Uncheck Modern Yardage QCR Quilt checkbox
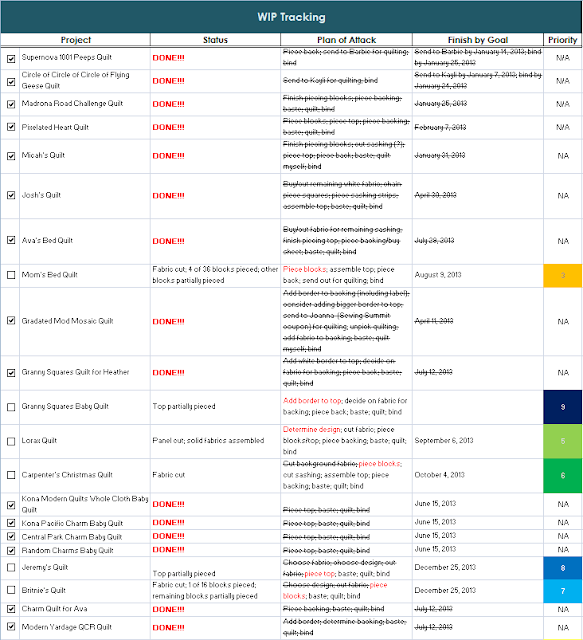 pyautogui.click(x=11, y=627)
